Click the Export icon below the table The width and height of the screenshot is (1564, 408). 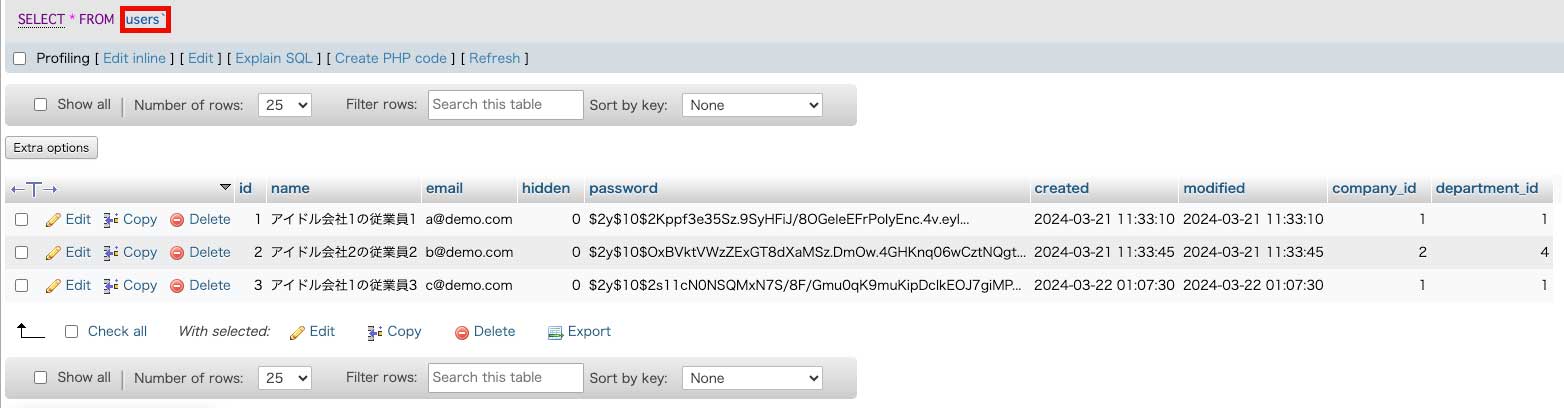[x=556, y=332]
